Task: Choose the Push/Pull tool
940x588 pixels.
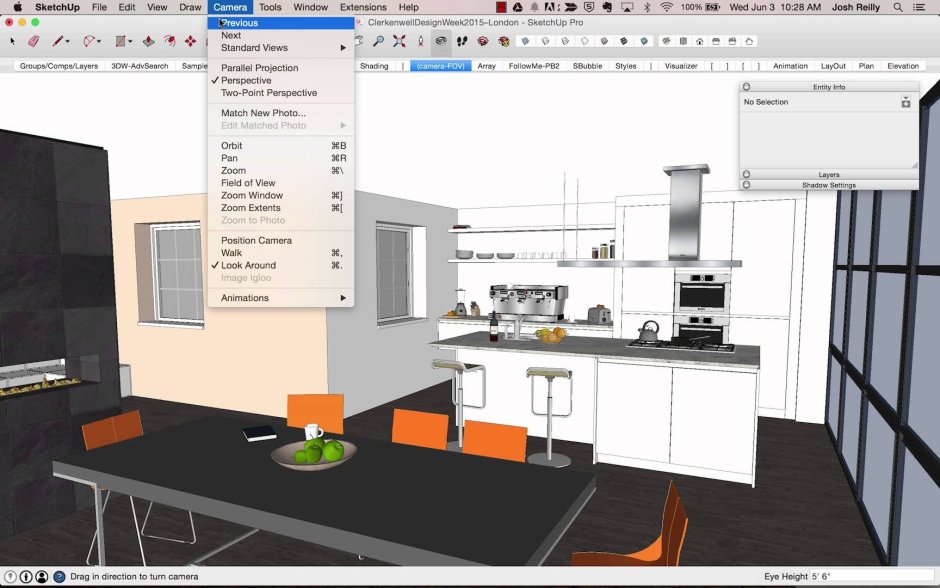Action: pyautogui.click(x=148, y=41)
